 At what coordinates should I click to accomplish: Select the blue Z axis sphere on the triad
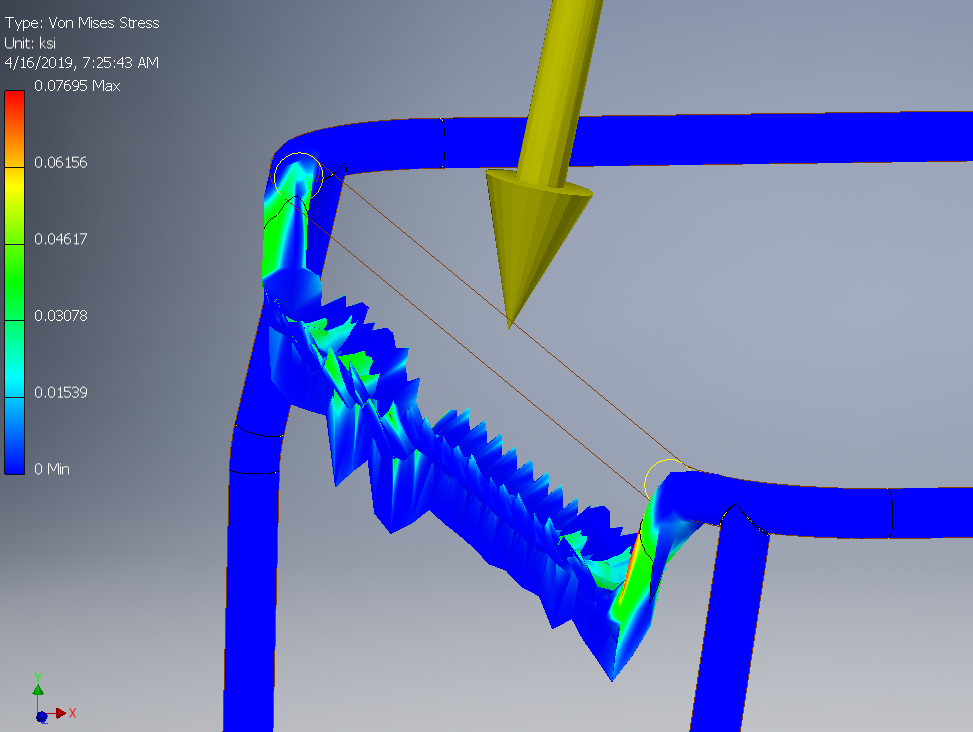(42, 717)
